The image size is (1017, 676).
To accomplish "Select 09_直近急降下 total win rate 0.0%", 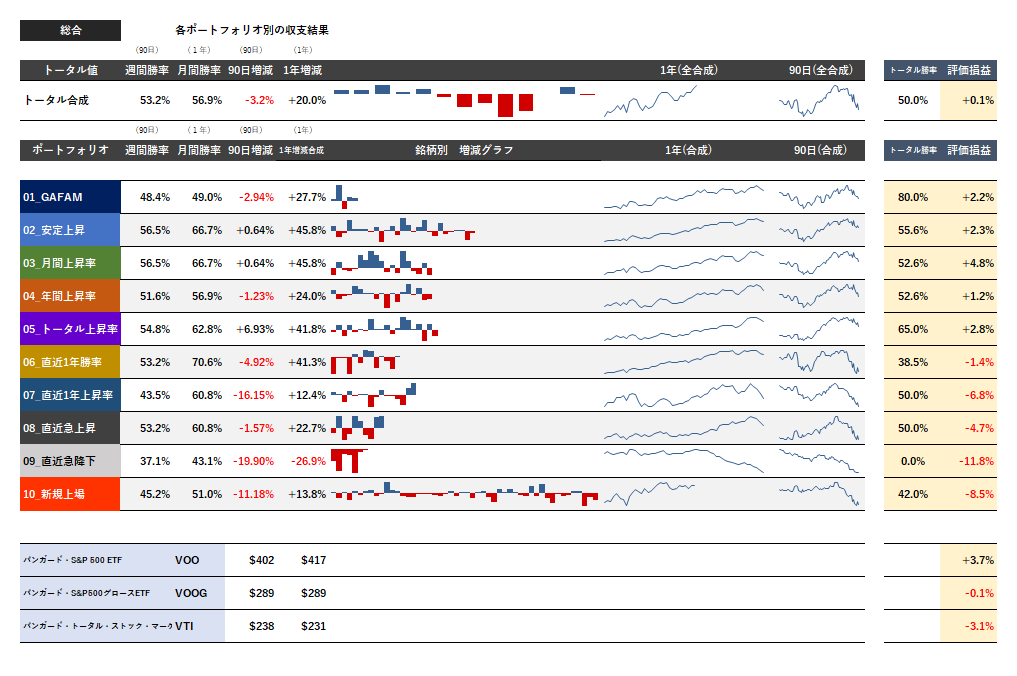I will click(x=913, y=462).
